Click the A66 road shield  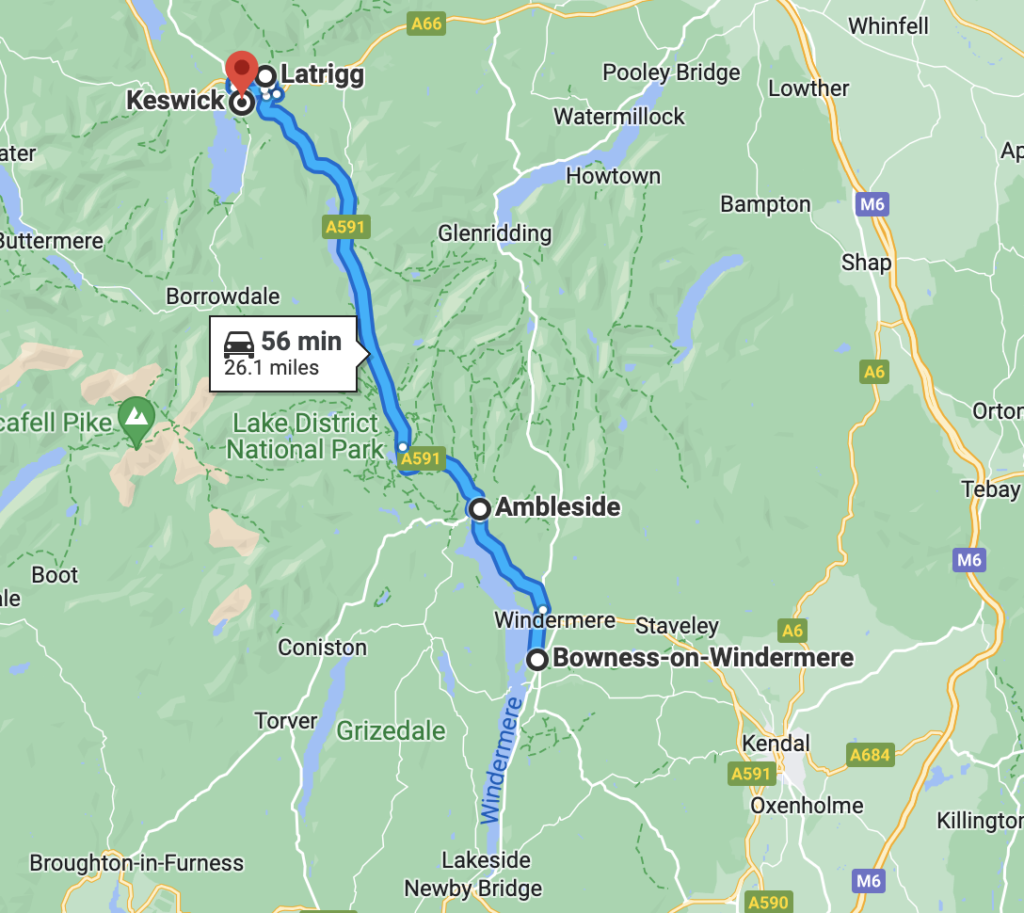coord(426,24)
